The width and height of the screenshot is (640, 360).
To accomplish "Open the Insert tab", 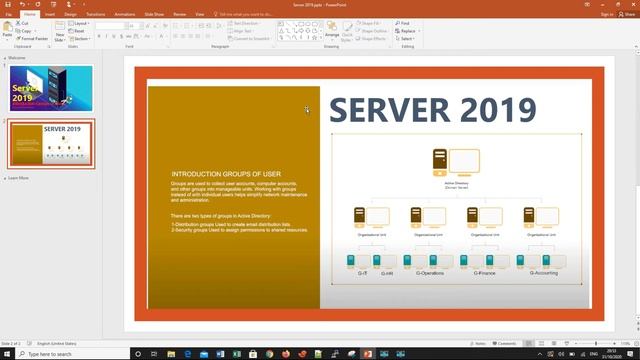I will [x=50, y=14].
